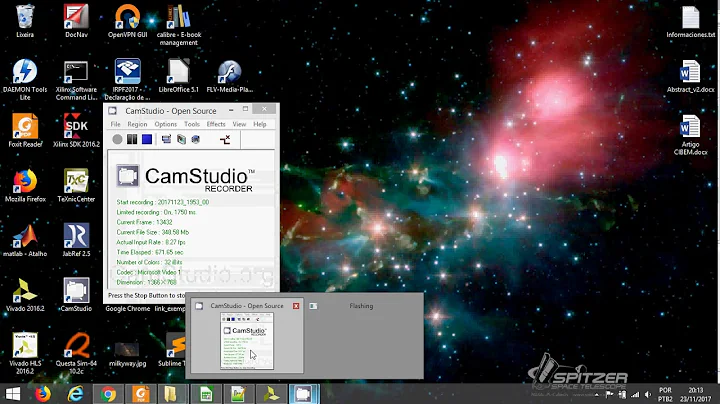Select the informaciones.txt desktop file
Screen dimensions: 720x404
(x=690, y=22)
